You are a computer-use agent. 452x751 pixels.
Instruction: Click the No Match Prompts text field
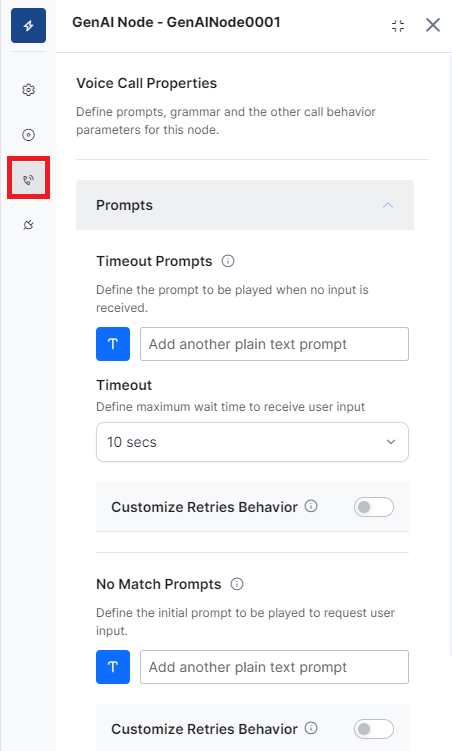click(274, 667)
